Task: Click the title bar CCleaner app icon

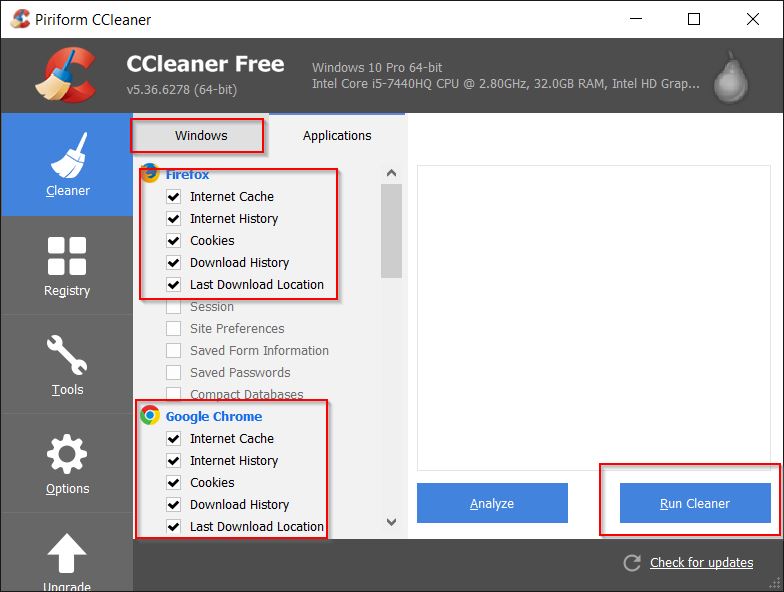Action: click(20, 19)
